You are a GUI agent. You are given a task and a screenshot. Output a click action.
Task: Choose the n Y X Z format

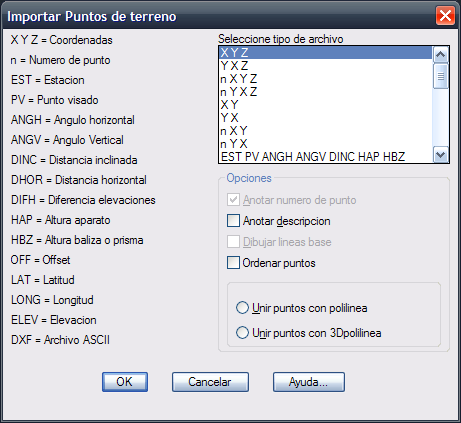pos(326,92)
